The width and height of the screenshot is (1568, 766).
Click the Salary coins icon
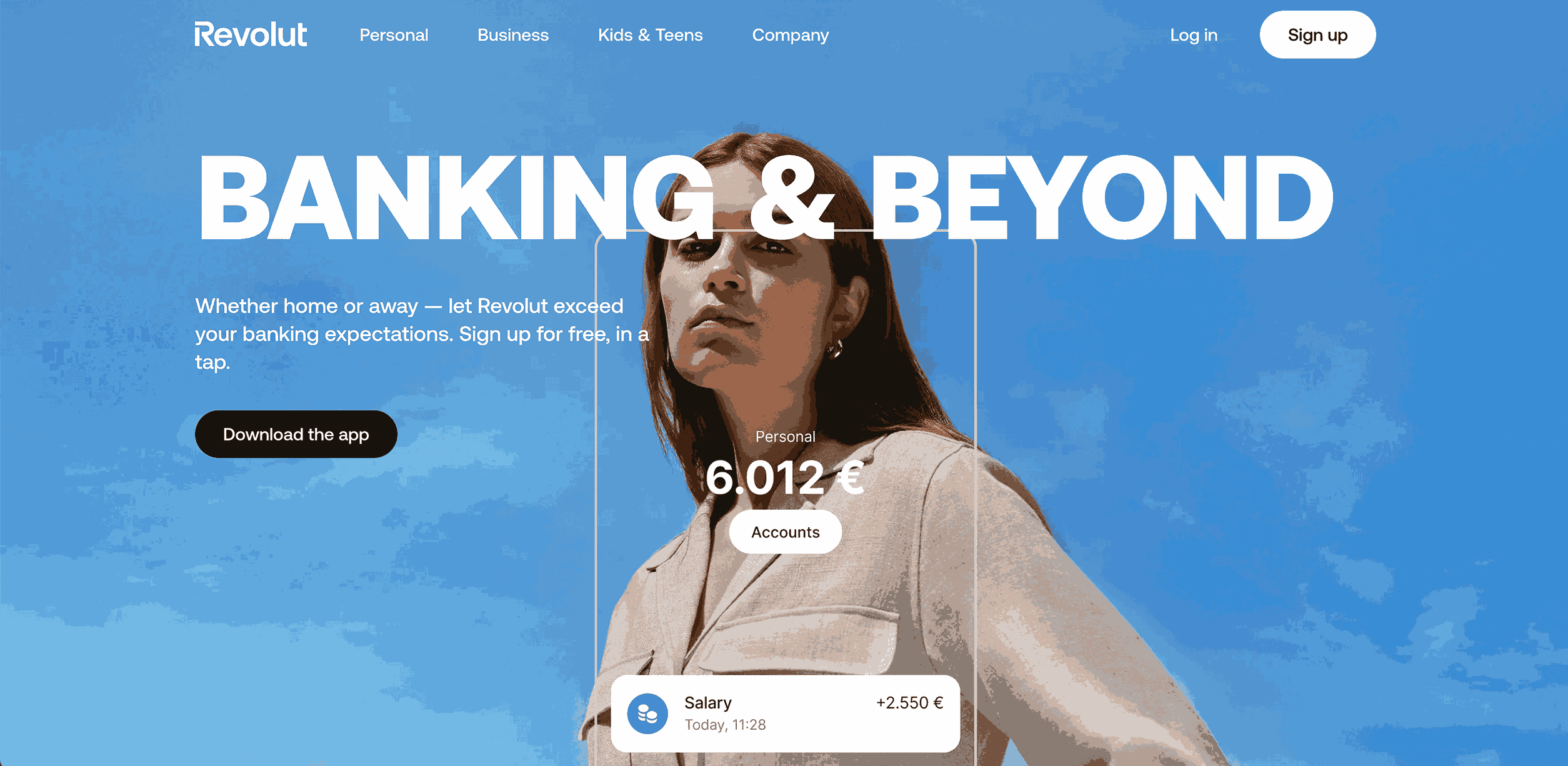pyautogui.click(x=647, y=714)
